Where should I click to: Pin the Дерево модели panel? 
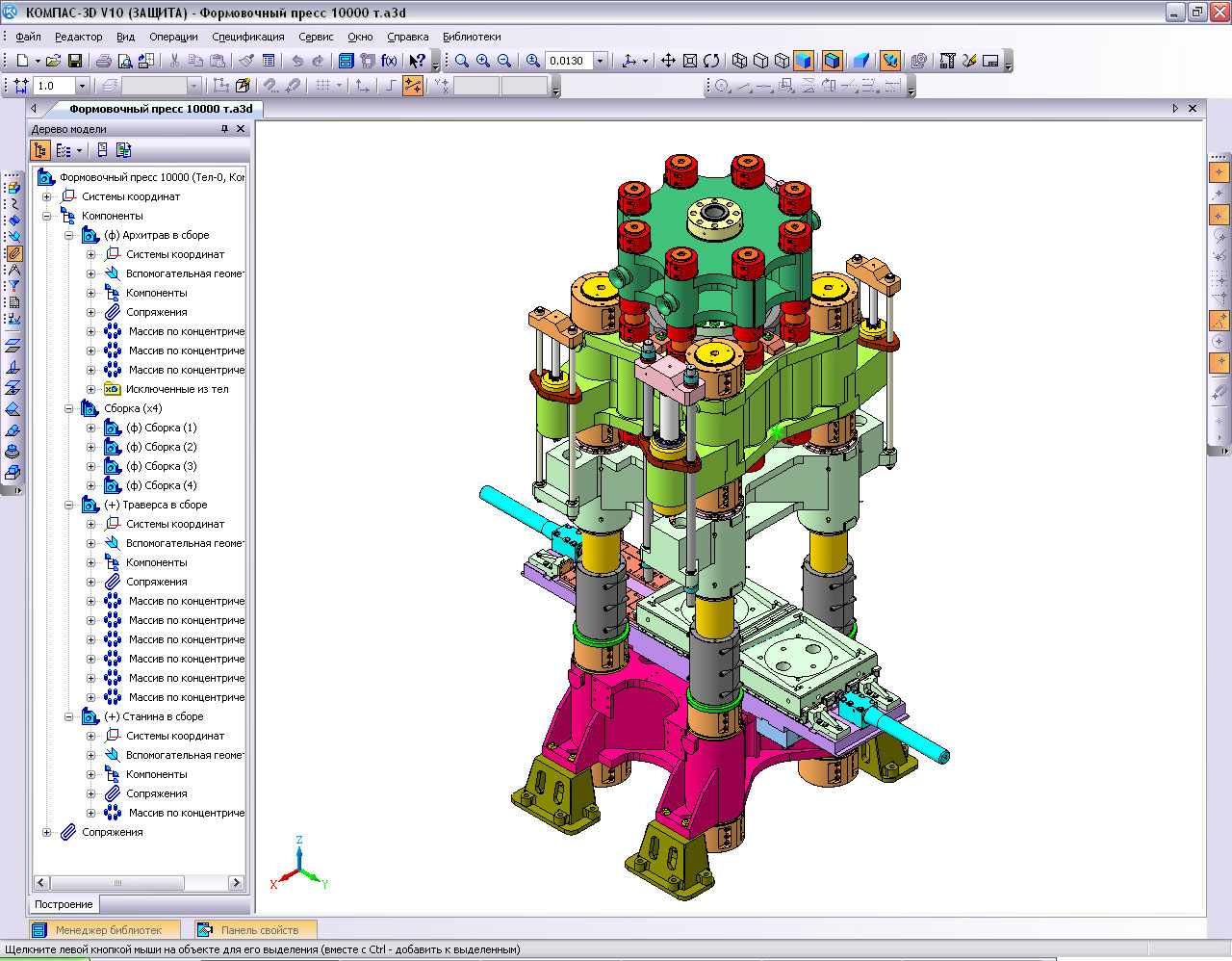click(224, 129)
